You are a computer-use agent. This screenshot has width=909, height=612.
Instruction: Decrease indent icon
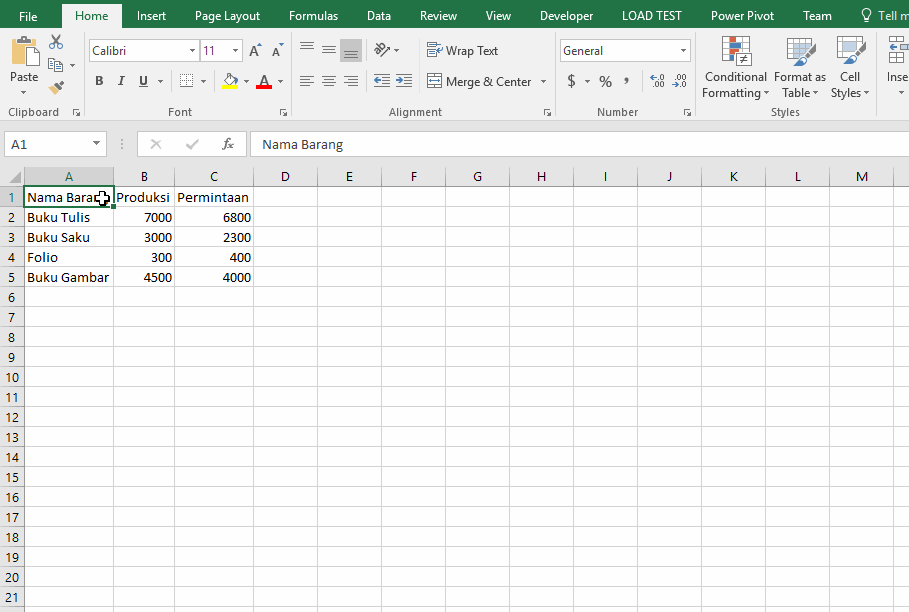382,81
